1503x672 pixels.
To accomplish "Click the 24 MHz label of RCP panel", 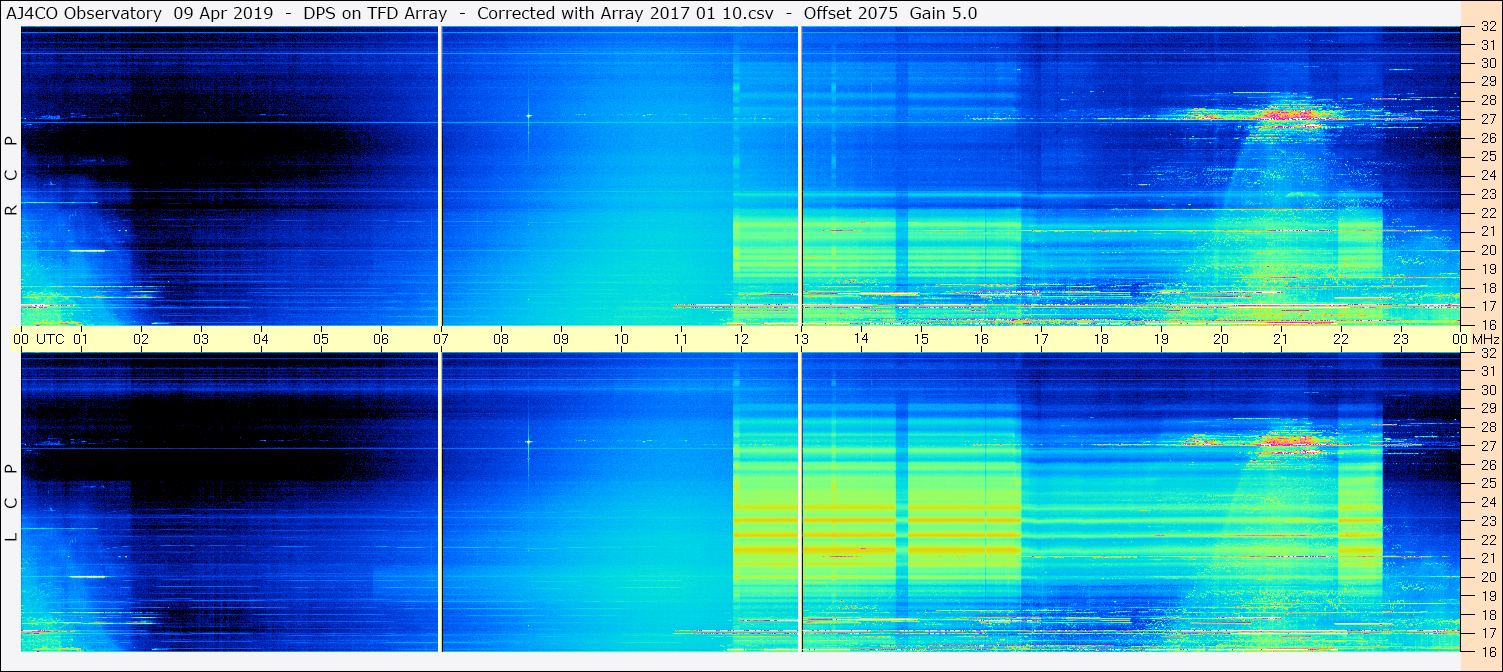I will (x=1488, y=176).
